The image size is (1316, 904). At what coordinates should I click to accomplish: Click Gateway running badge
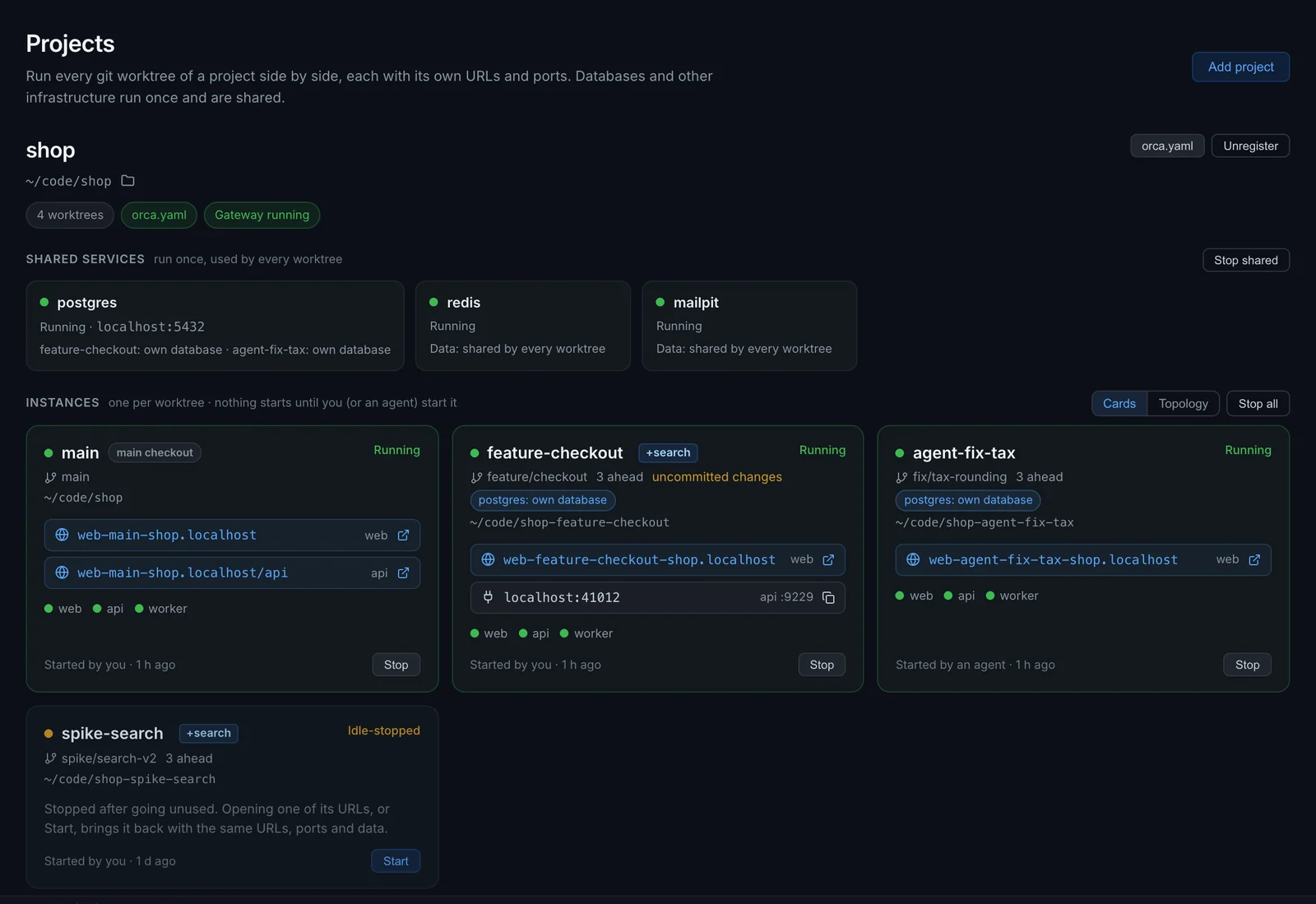point(262,216)
